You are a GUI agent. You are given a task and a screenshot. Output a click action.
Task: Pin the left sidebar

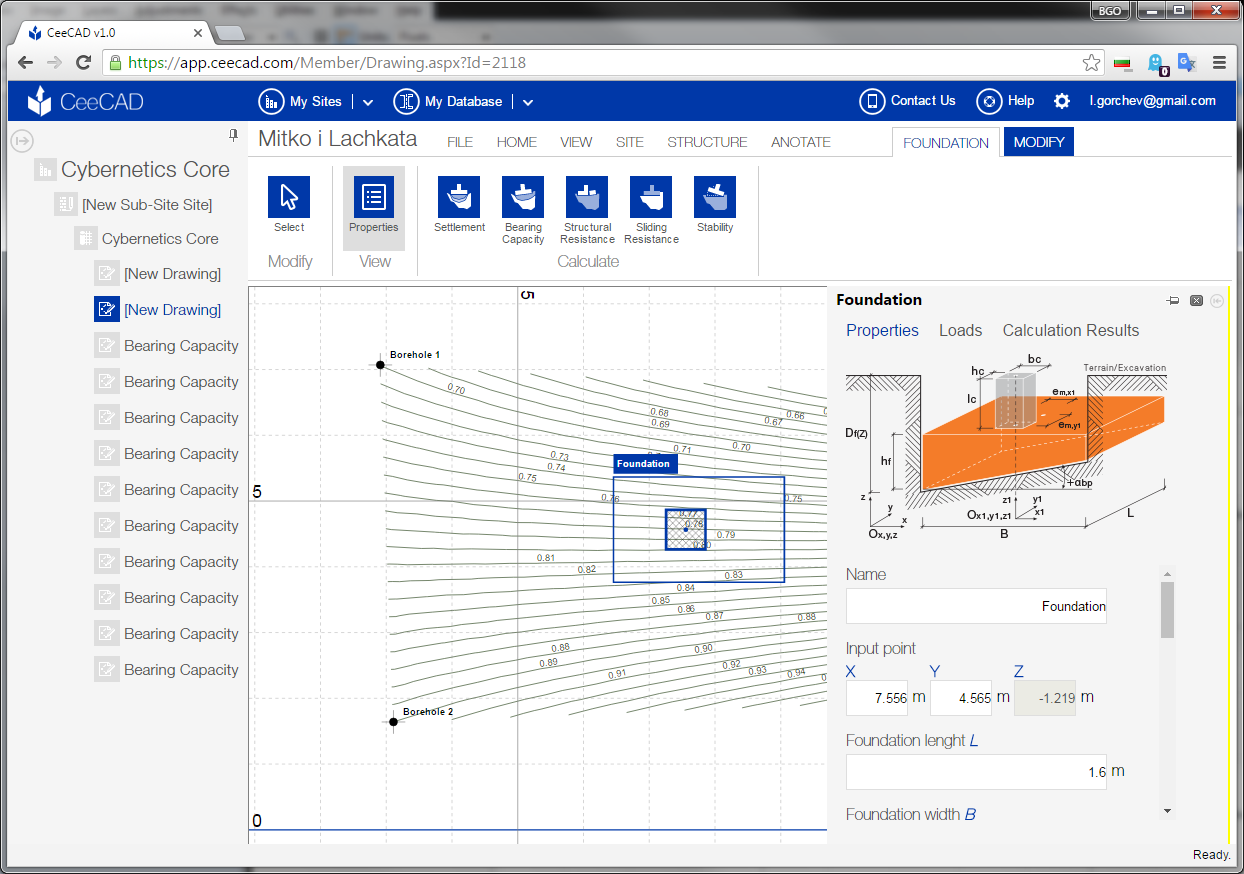coord(233,134)
